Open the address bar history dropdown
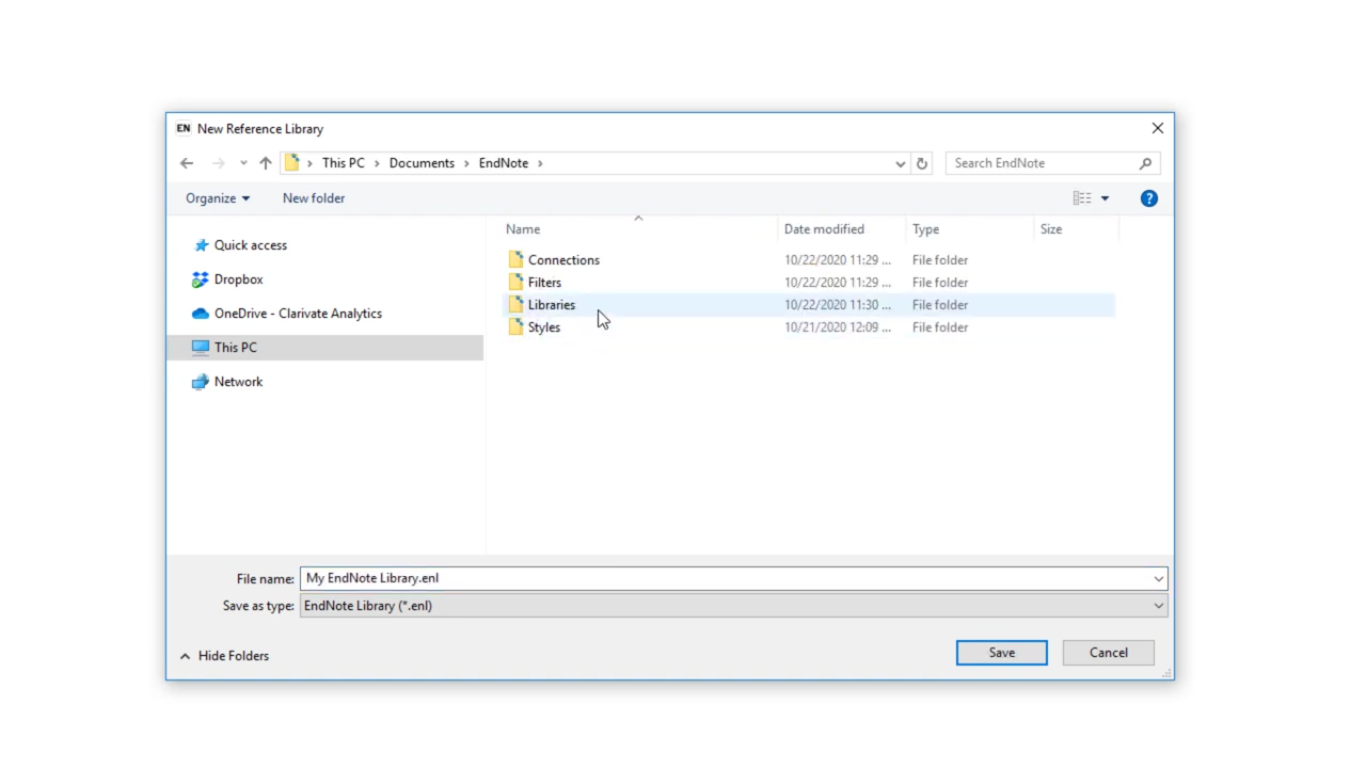Viewport: 1366px width, 768px height. [x=900, y=164]
